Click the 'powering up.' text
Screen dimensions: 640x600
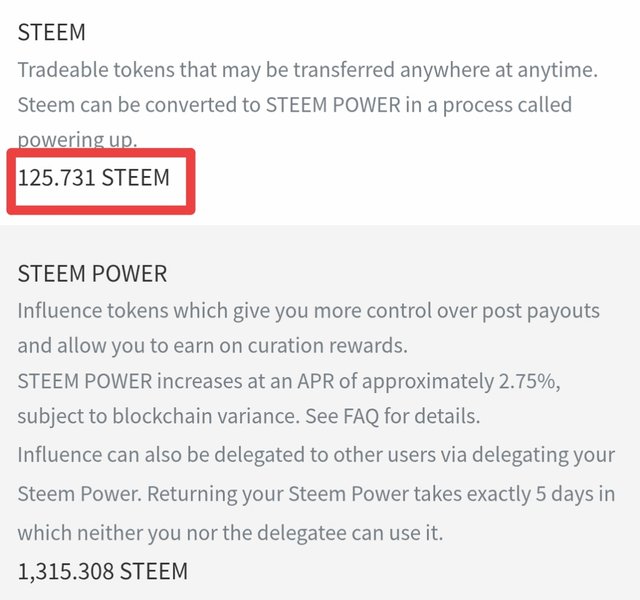click(x=78, y=141)
